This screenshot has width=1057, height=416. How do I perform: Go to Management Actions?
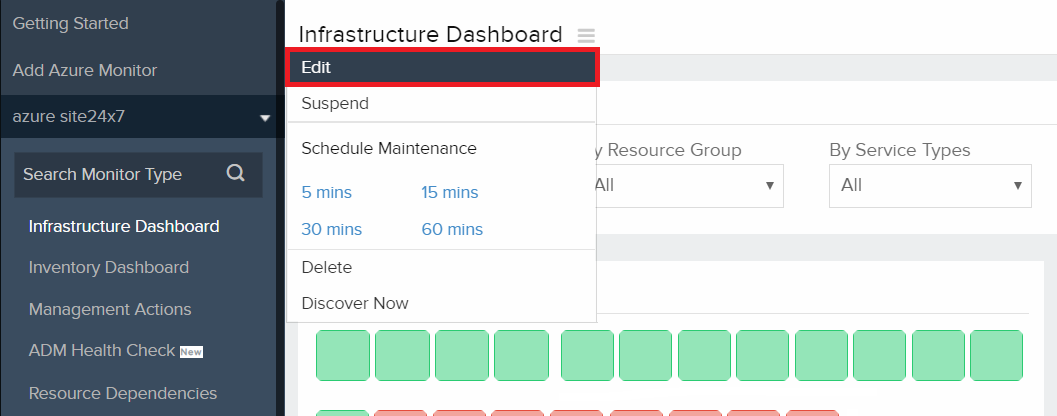coord(110,309)
